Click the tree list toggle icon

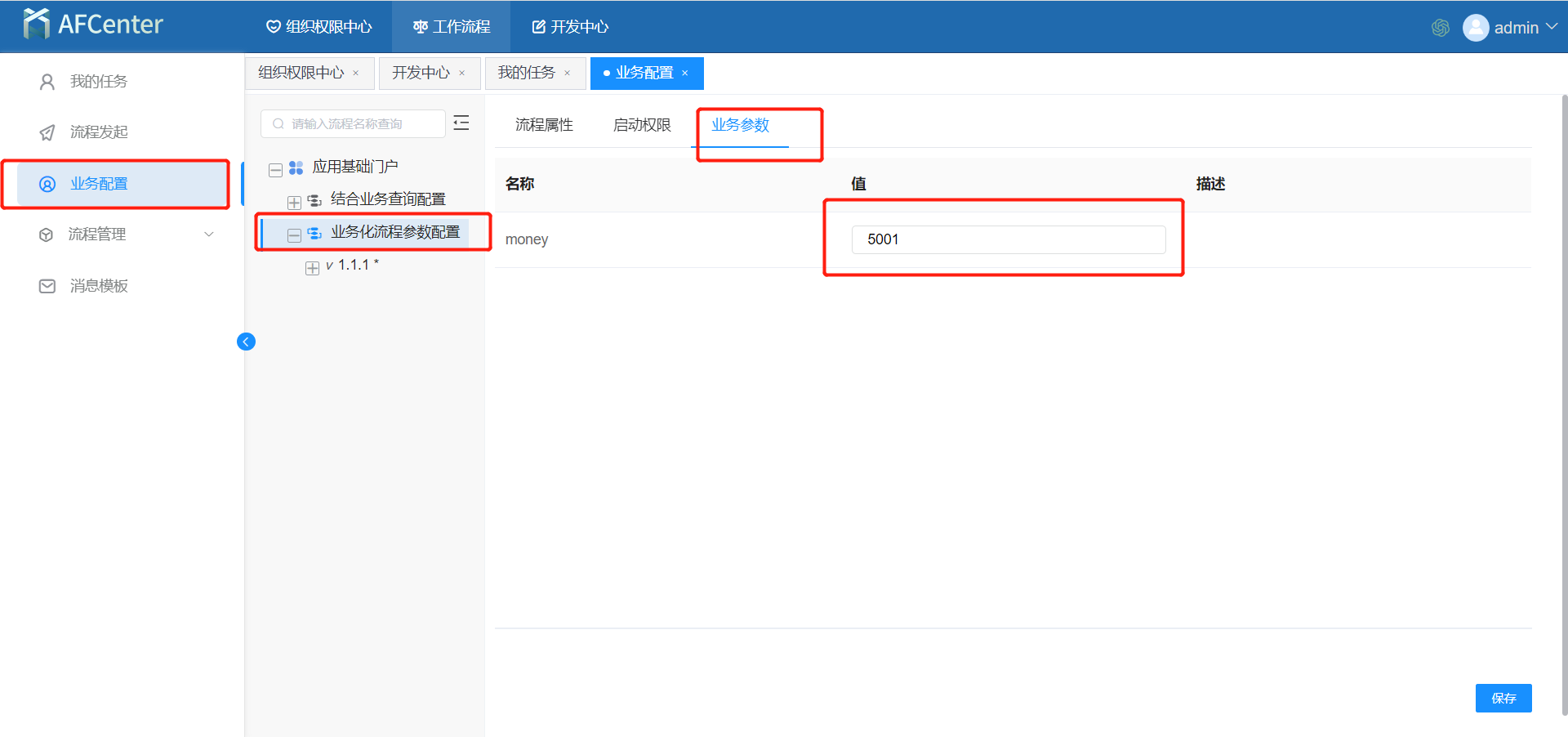tap(461, 123)
